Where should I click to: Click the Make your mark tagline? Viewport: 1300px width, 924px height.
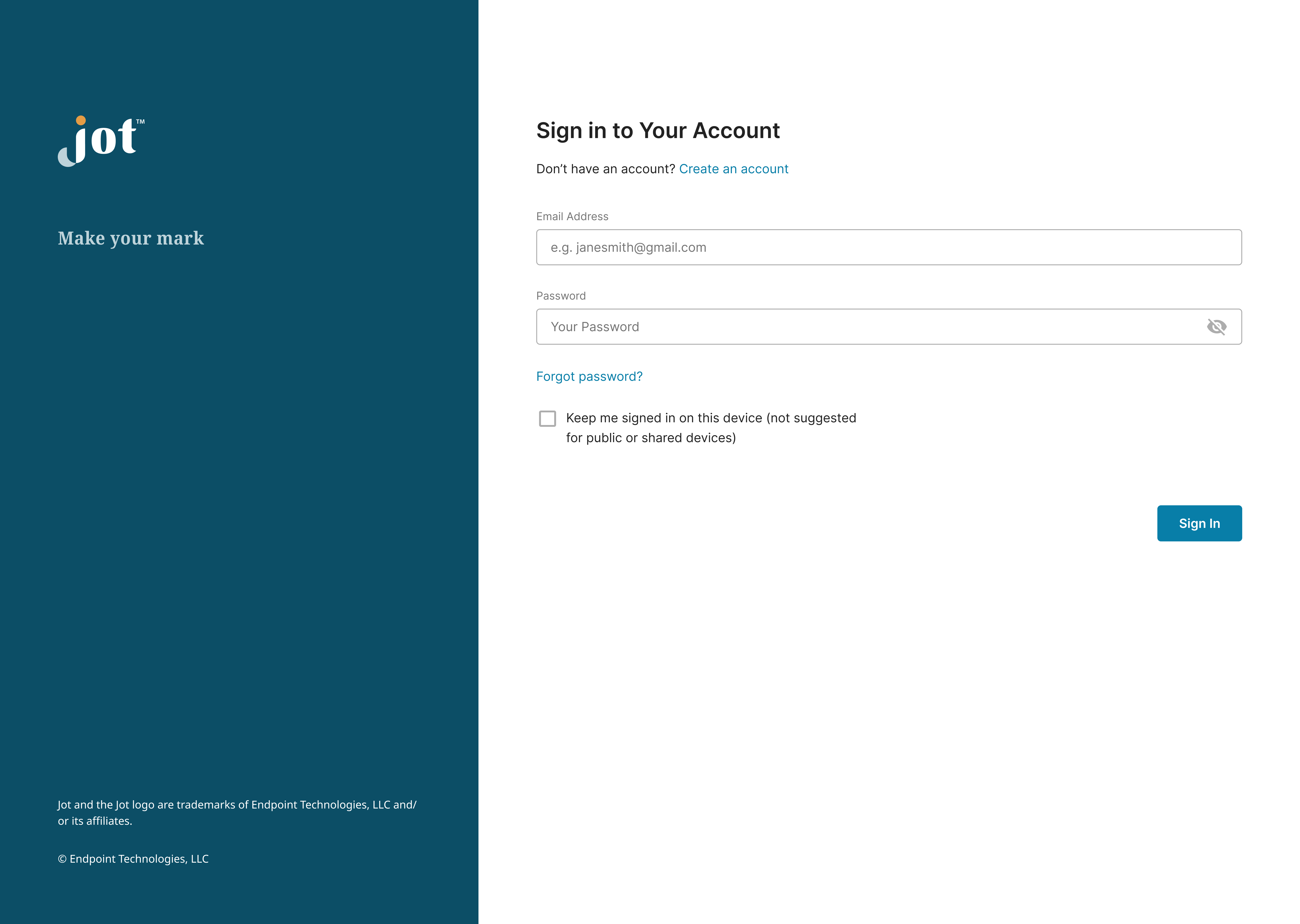click(x=130, y=238)
